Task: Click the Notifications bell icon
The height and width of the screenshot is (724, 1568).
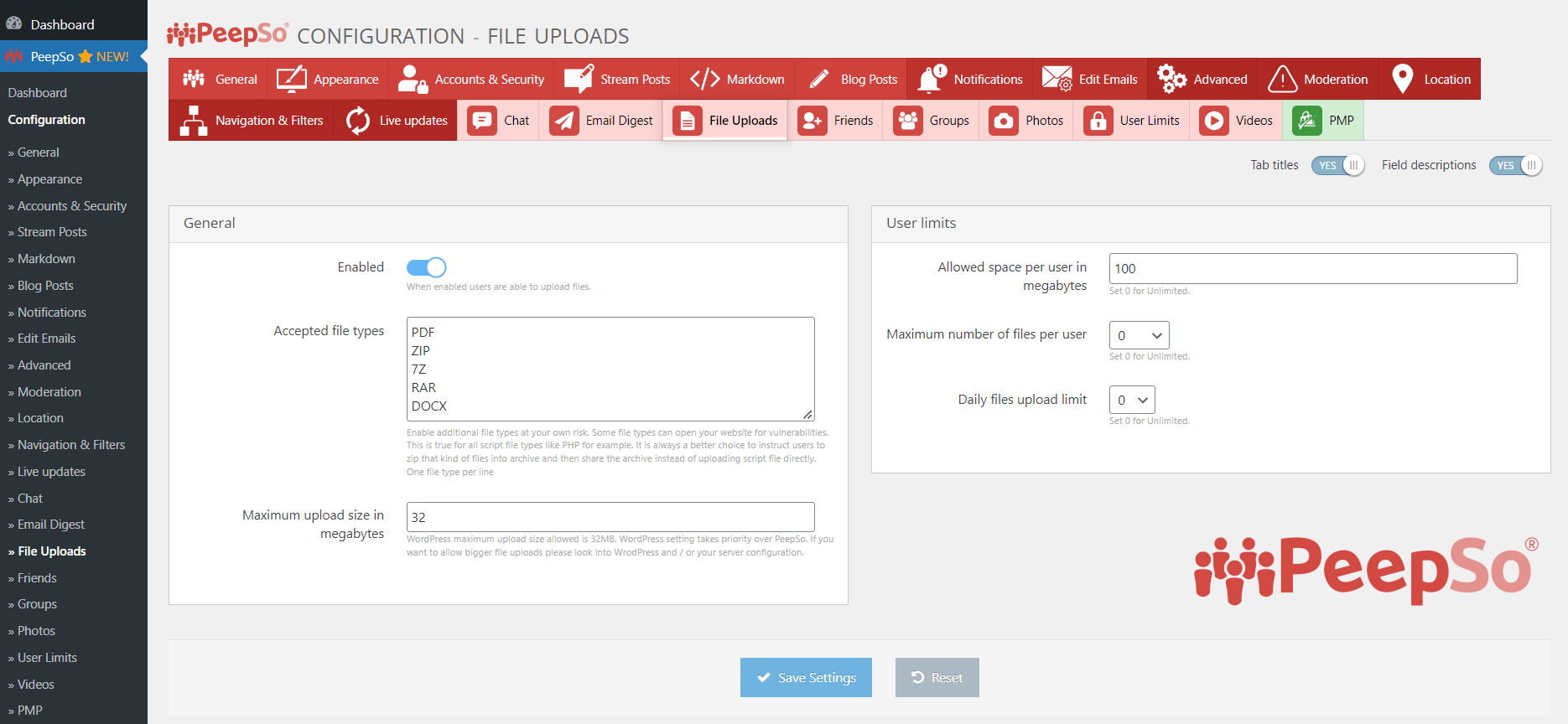Action: tap(932, 79)
